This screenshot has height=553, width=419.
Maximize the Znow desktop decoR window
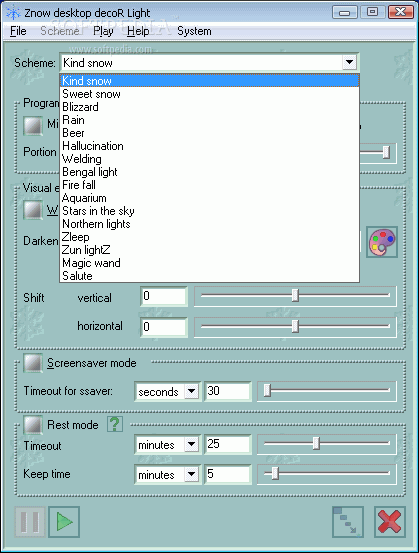tap(372, 13)
